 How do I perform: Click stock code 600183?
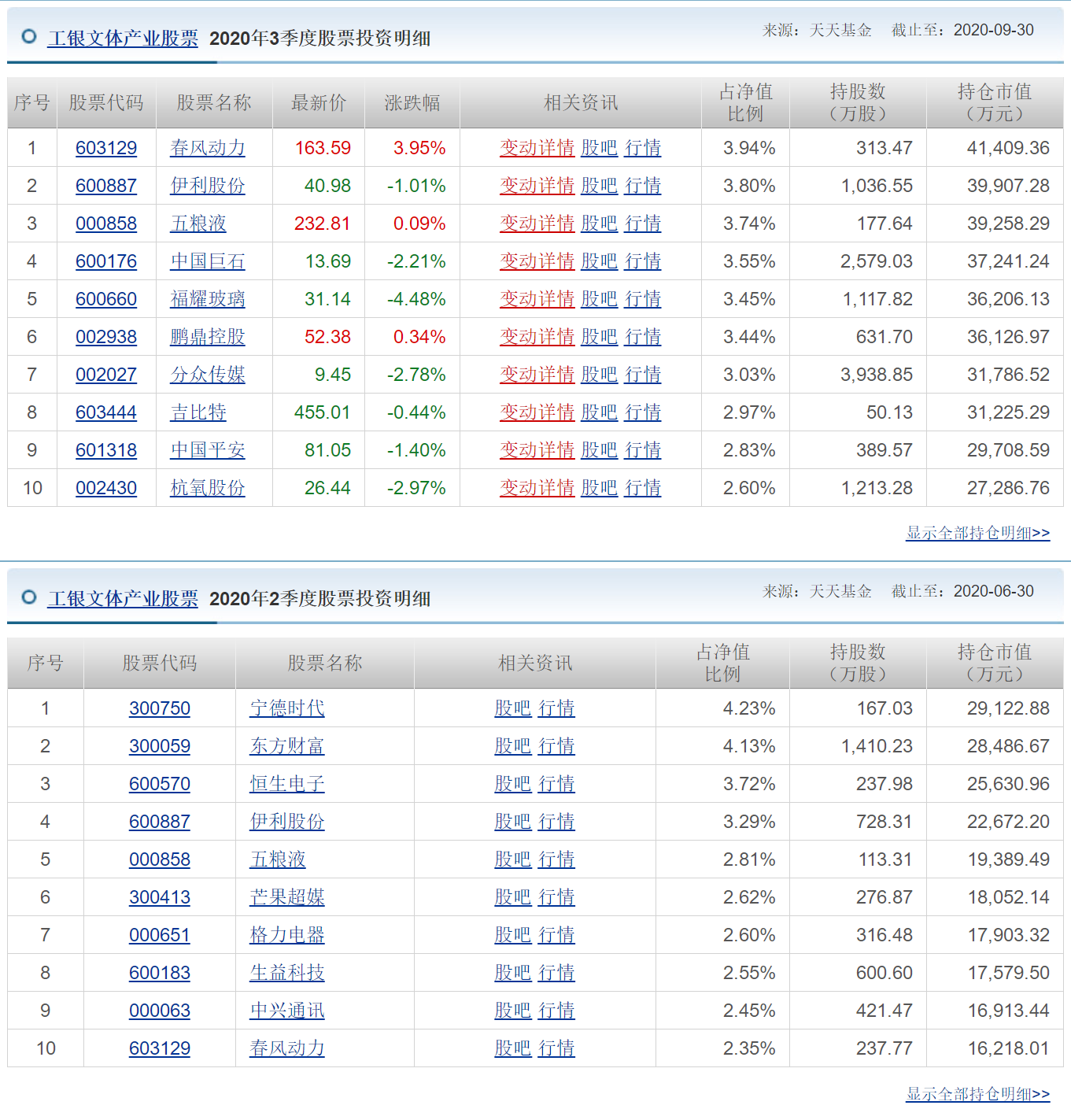point(160,973)
